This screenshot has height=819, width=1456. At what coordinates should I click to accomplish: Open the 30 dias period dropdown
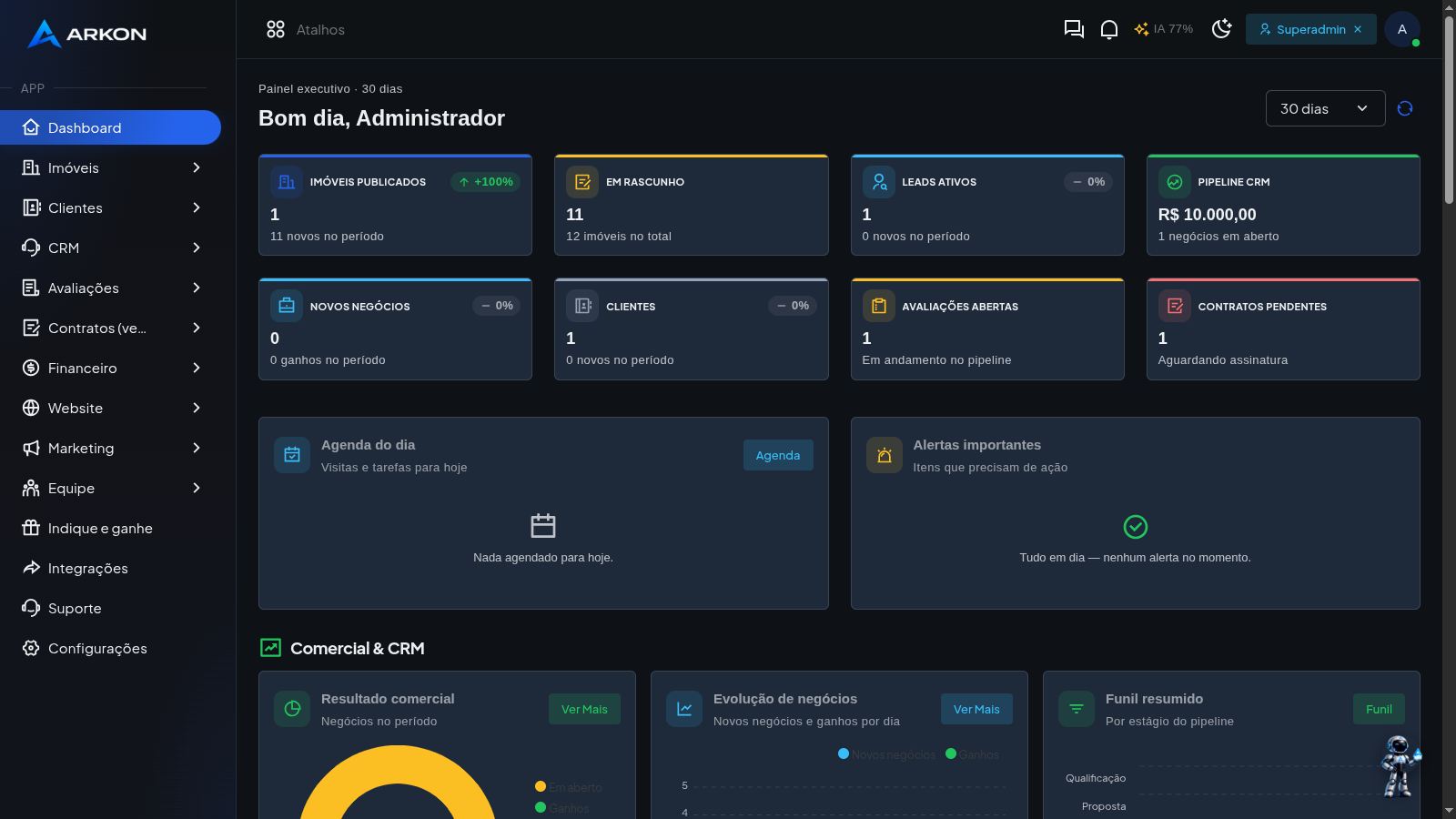pyautogui.click(x=1325, y=108)
